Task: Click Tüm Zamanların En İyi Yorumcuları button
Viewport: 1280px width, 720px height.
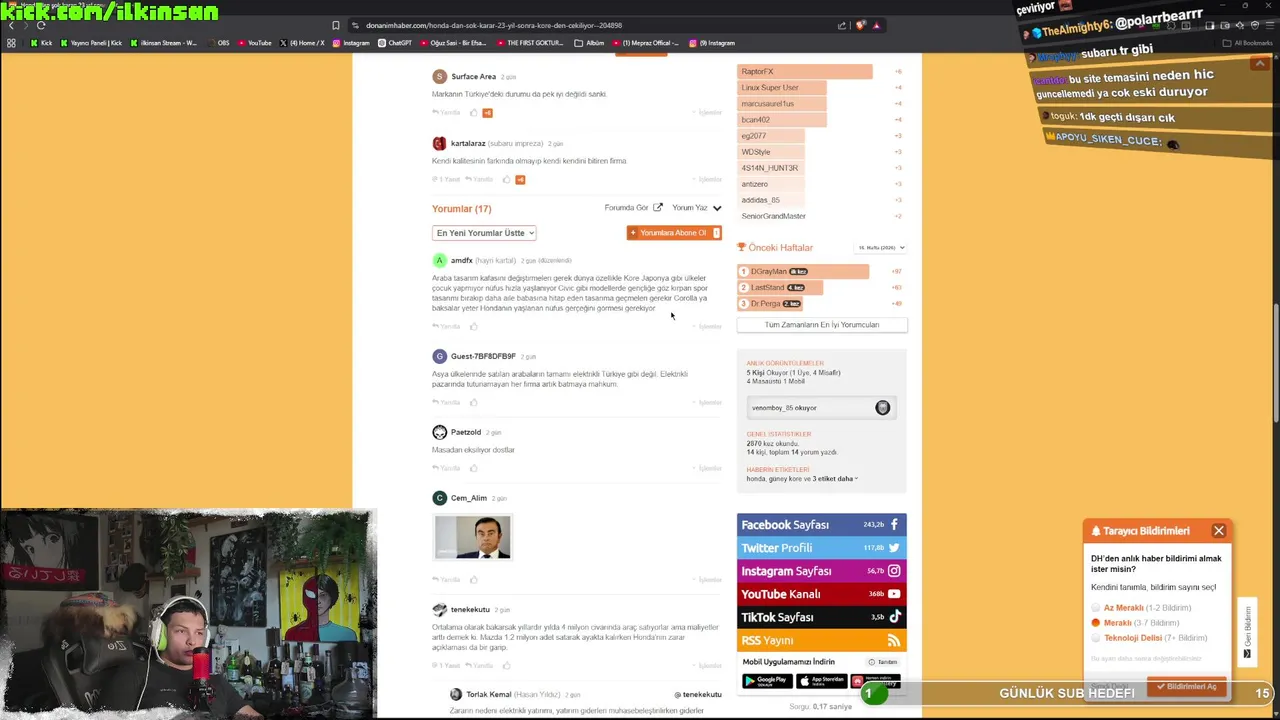Action: [822, 325]
